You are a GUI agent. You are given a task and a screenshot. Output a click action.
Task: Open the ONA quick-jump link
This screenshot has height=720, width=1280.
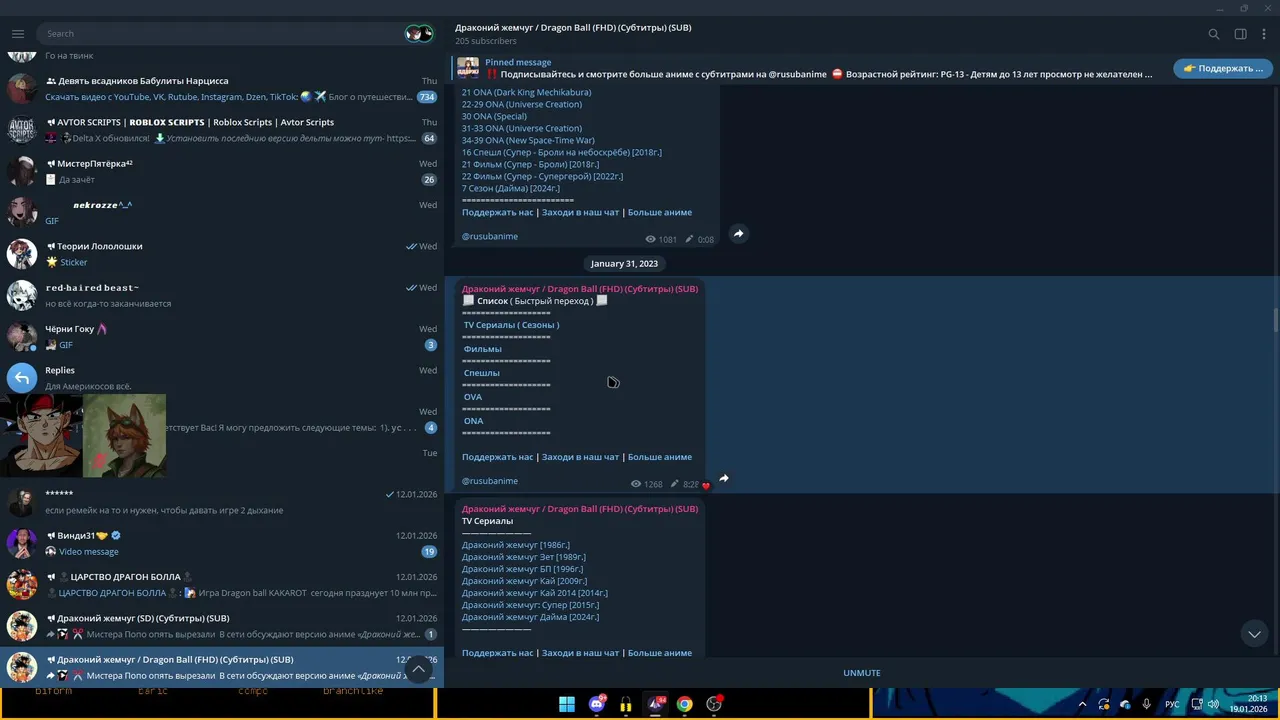[x=474, y=421]
